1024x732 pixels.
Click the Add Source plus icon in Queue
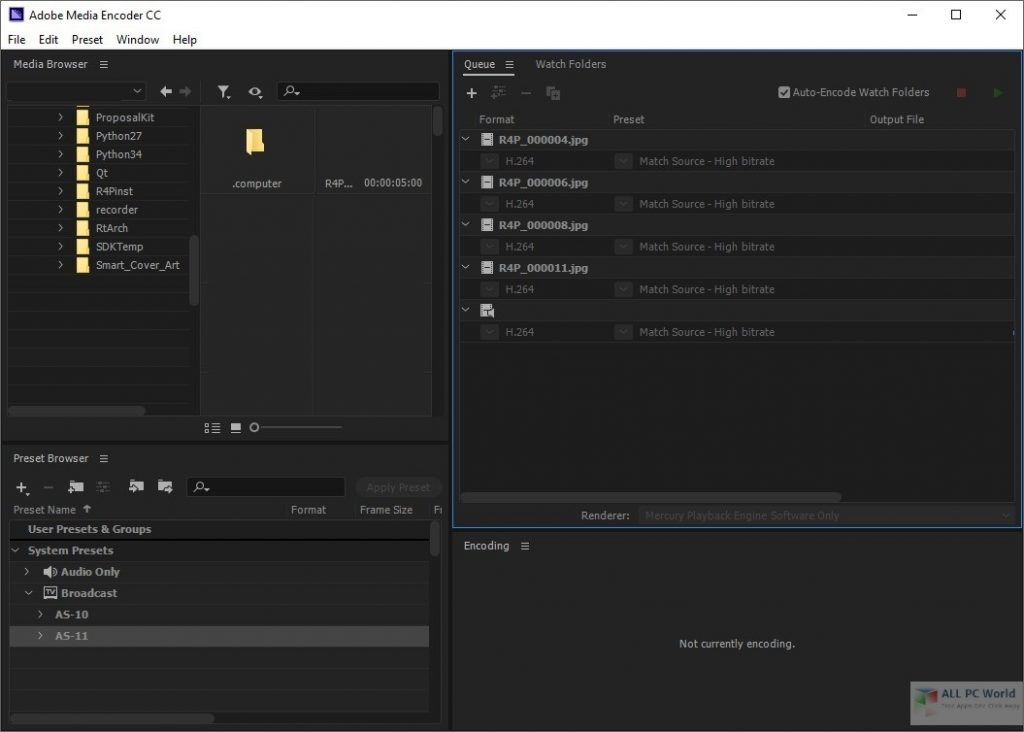[472, 93]
